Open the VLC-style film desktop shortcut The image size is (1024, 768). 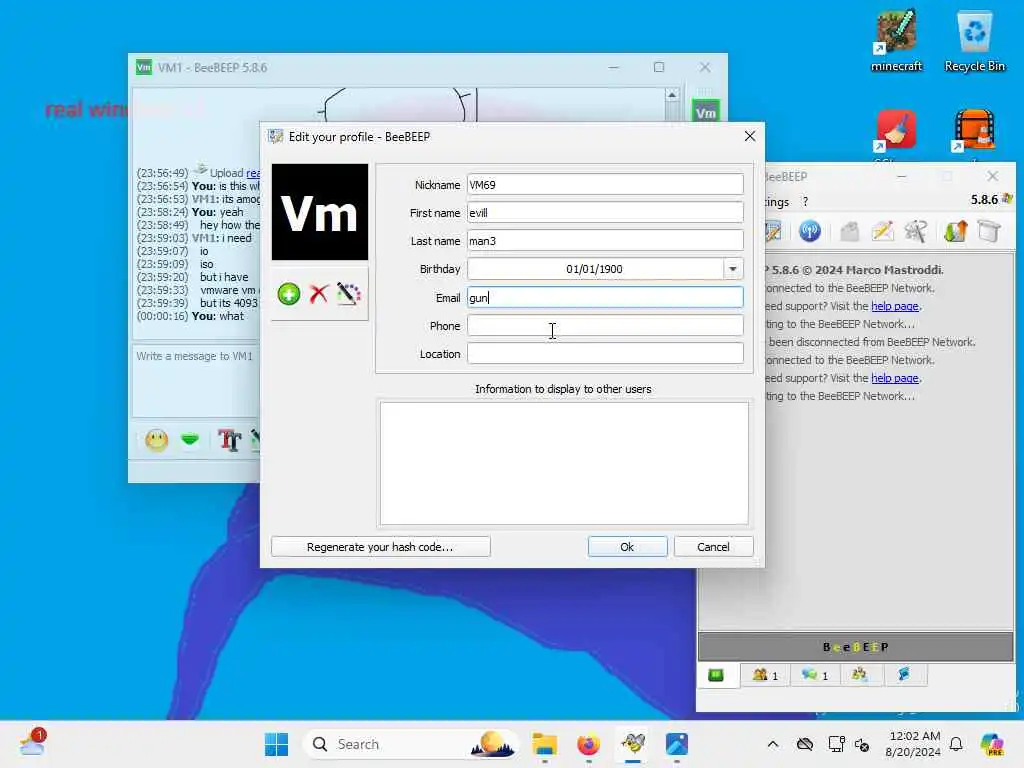[974, 131]
